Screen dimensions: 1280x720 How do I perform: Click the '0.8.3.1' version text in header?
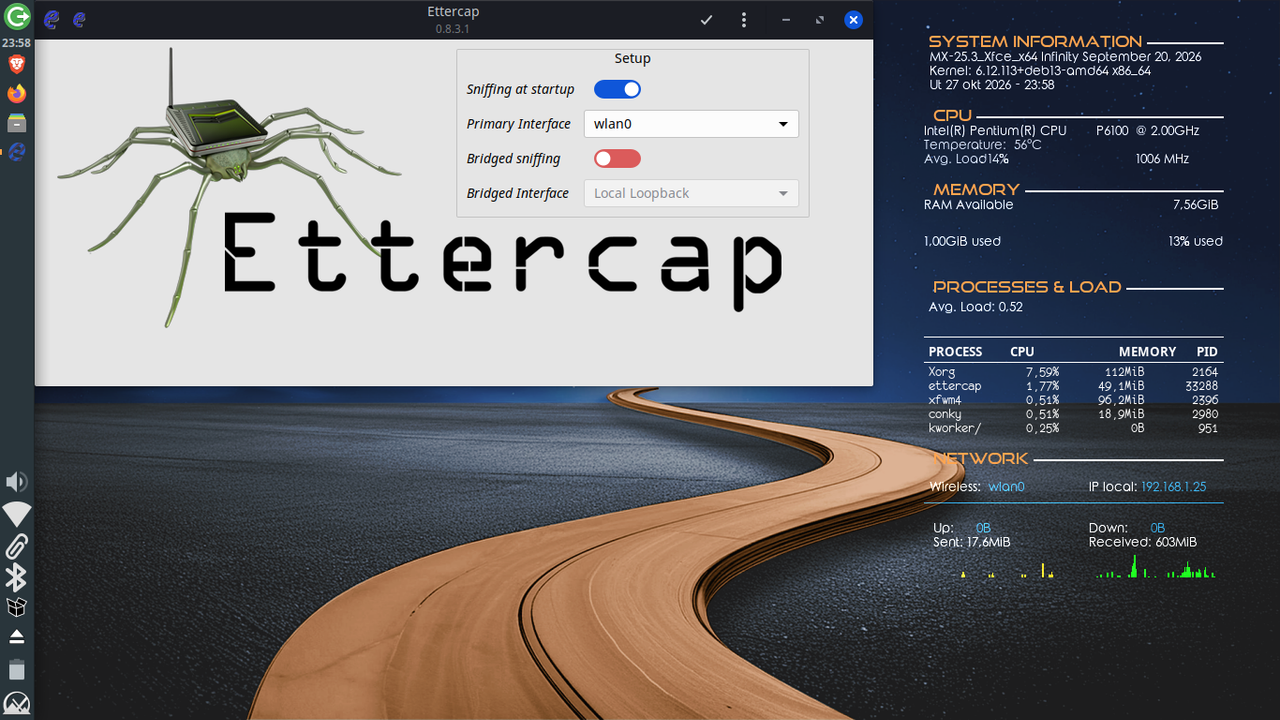(x=452, y=29)
